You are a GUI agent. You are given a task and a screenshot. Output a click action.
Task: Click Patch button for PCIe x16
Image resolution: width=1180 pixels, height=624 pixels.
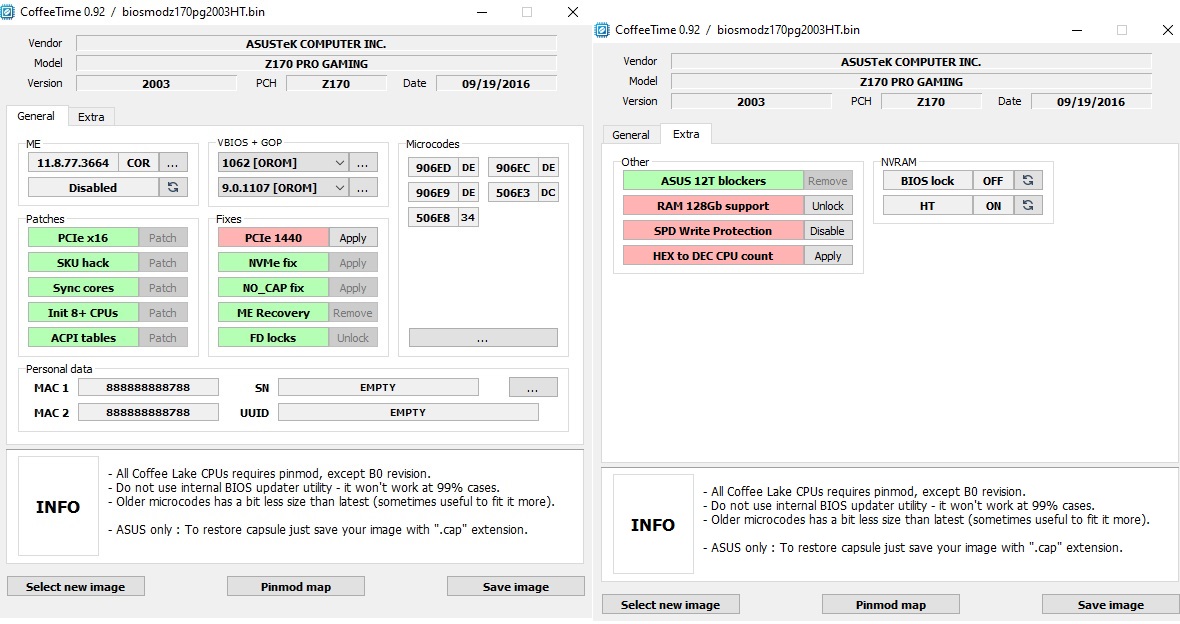(163, 238)
